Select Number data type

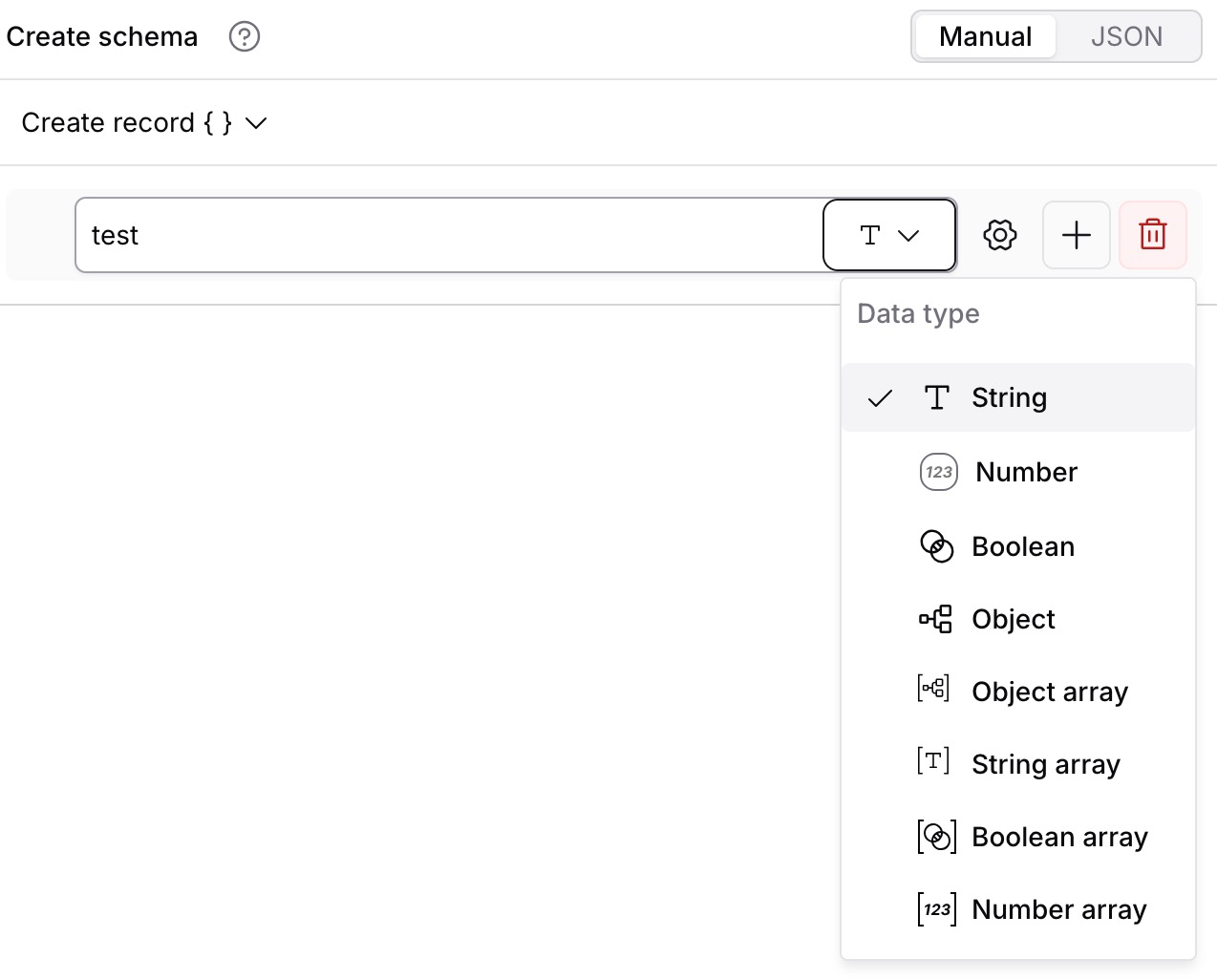tap(1018, 472)
